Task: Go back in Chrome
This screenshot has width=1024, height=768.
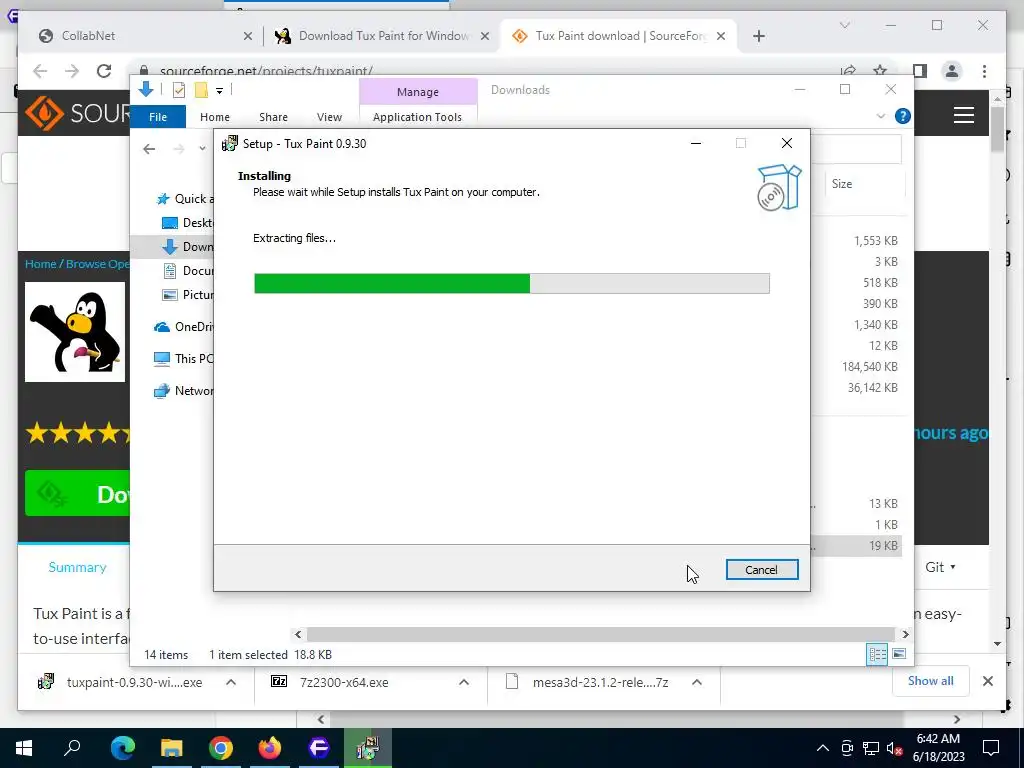Action: coord(40,71)
